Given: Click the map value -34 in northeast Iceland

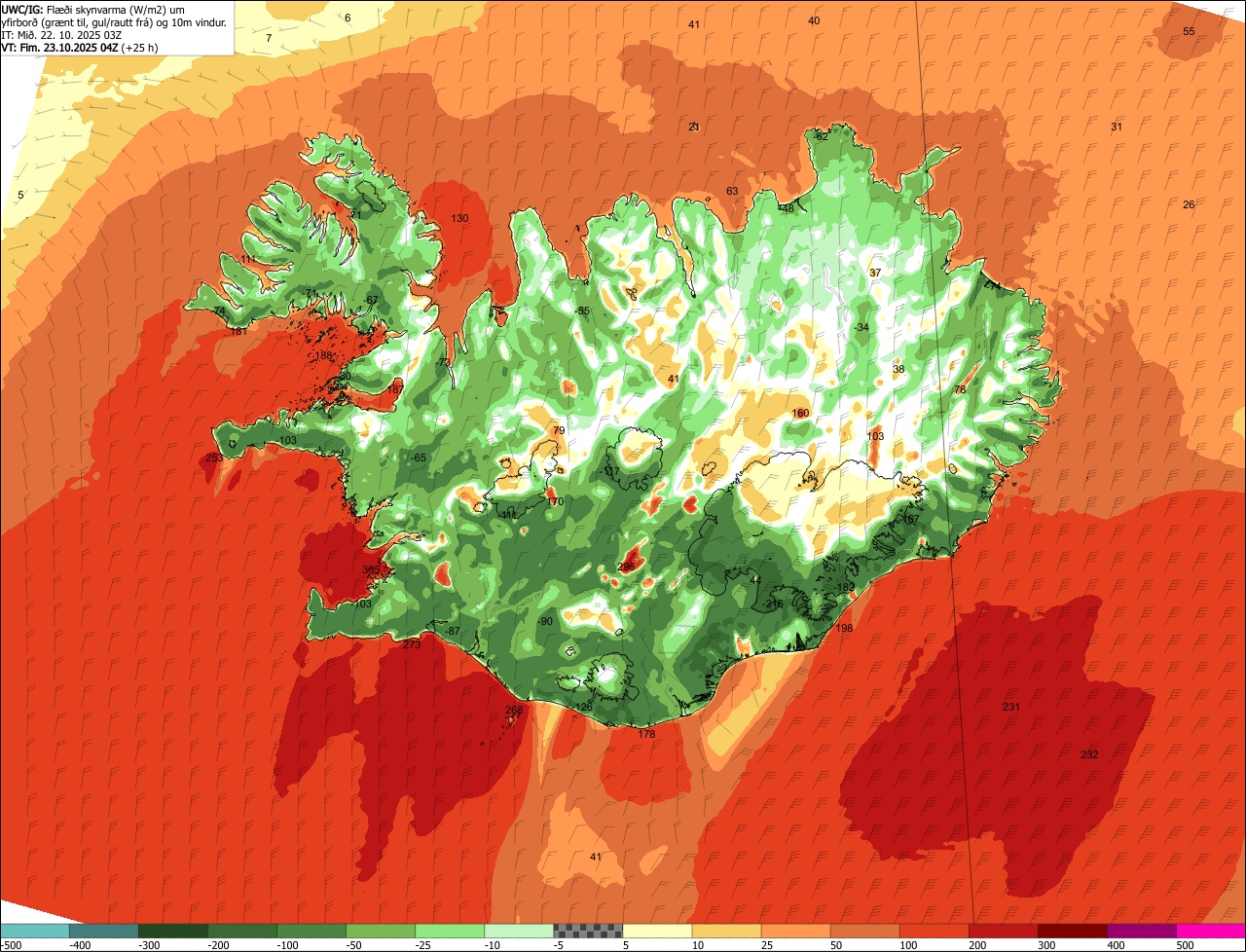Looking at the screenshot, I should click(x=861, y=328).
